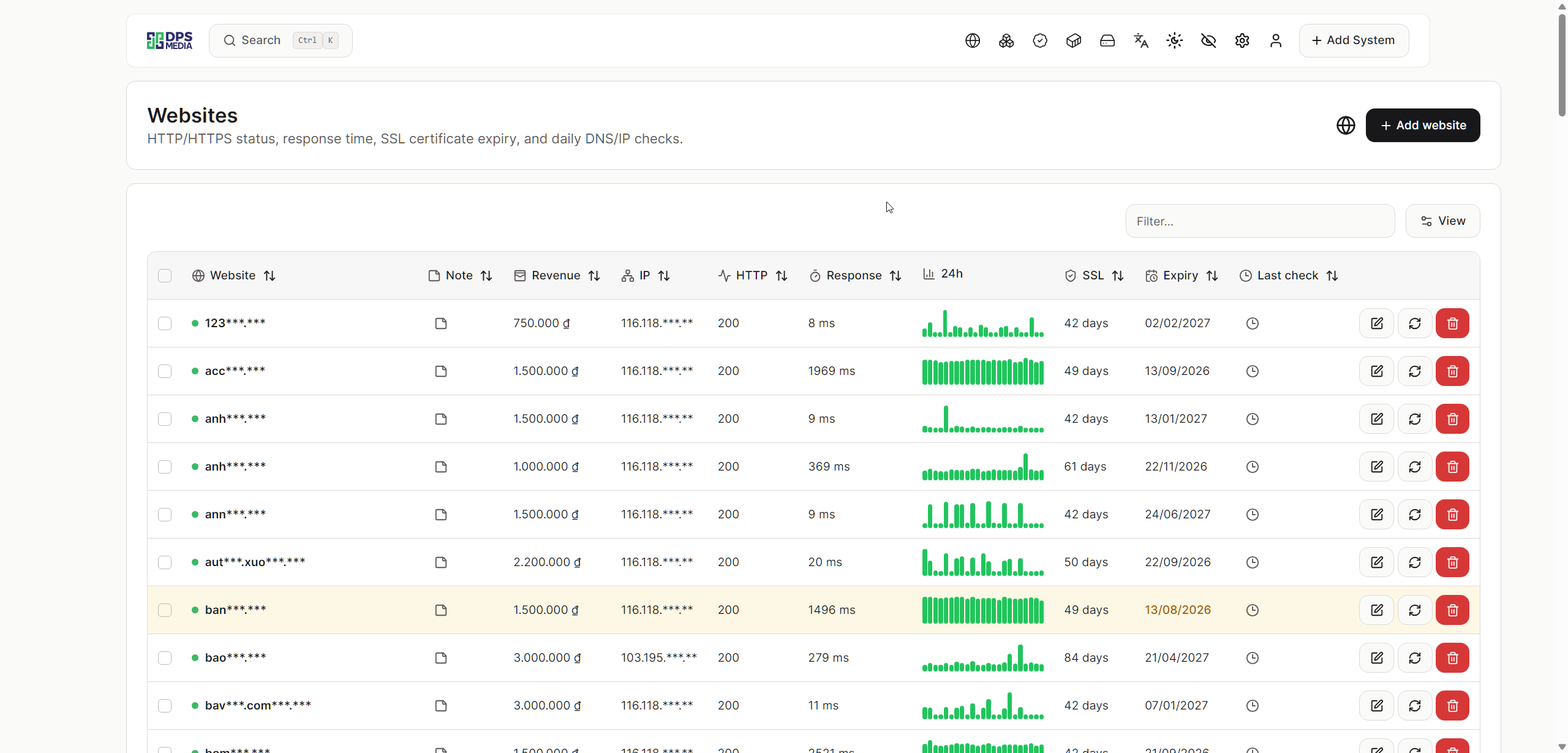Delete the bav***.com***.*** website
The height and width of the screenshot is (753, 1568).
[1453, 706]
